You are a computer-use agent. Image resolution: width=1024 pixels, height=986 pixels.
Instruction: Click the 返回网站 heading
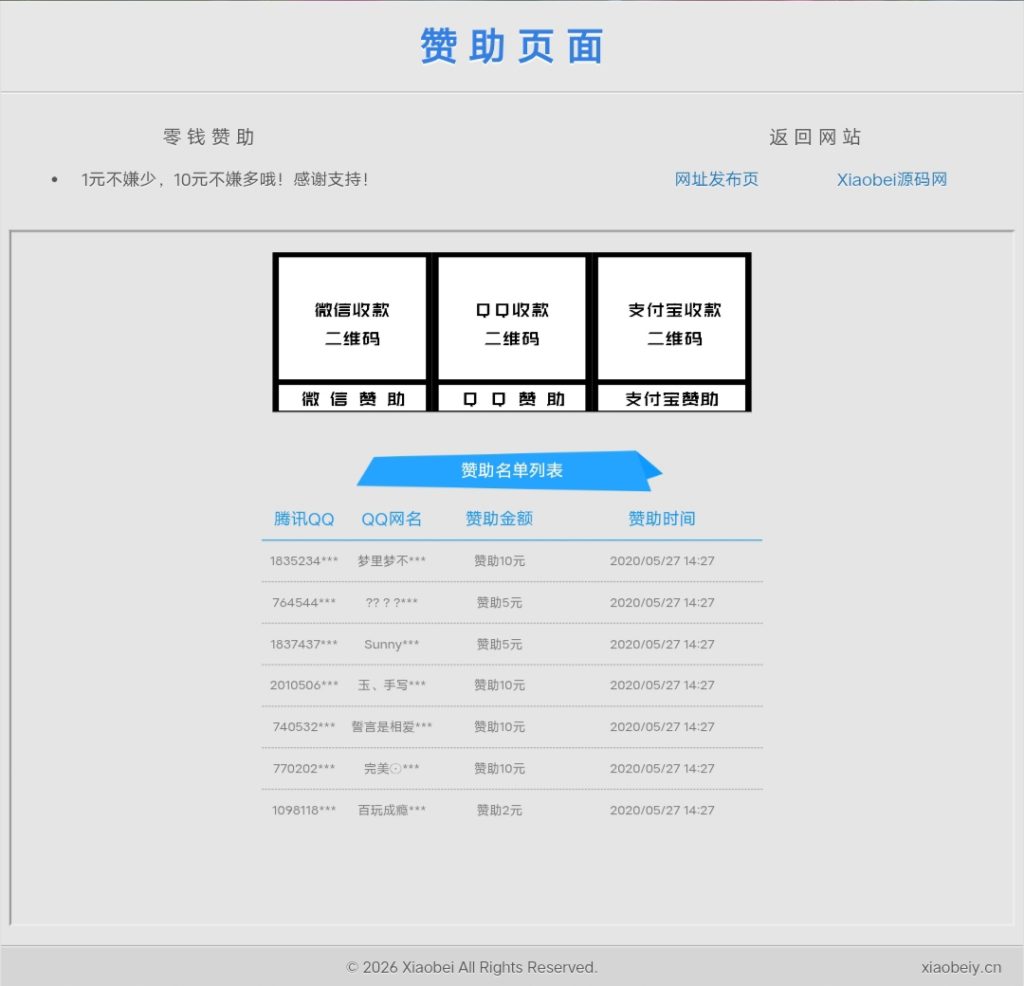click(815, 136)
